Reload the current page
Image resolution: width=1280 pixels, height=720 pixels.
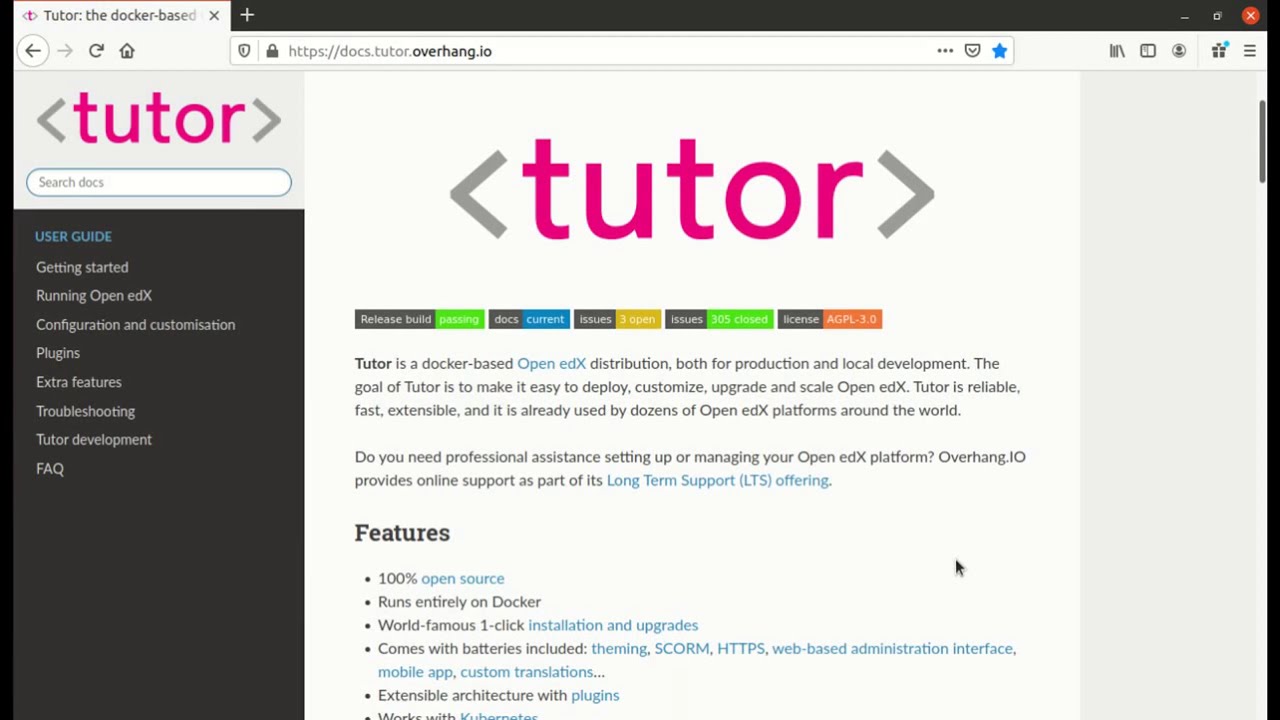pyautogui.click(x=96, y=51)
